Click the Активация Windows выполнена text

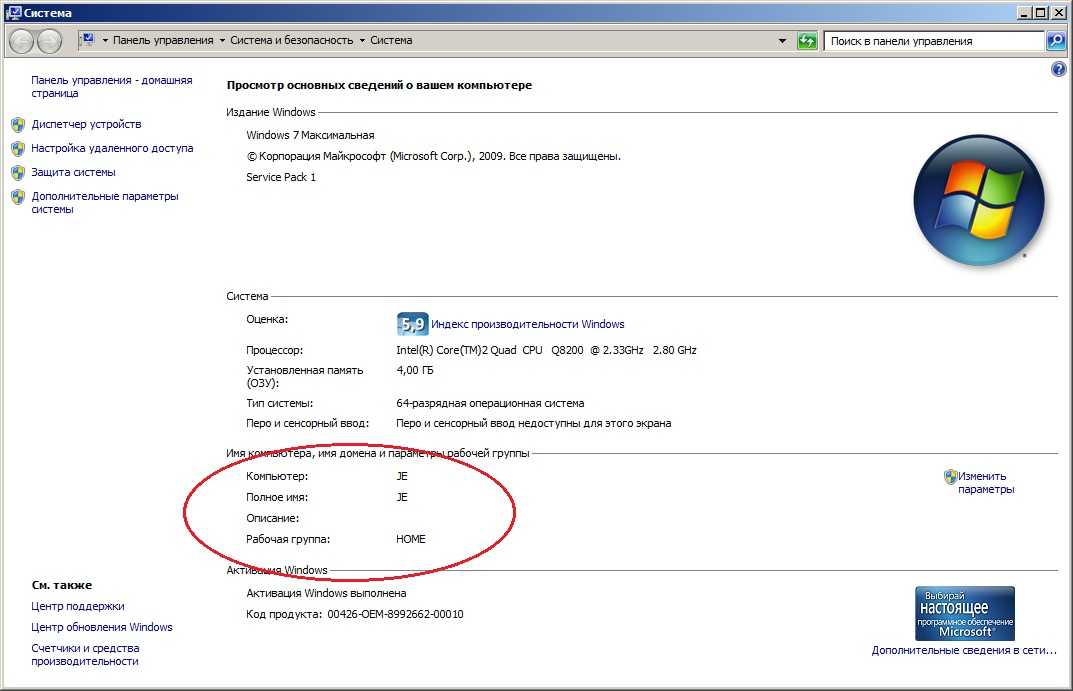[x=326, y=592]
